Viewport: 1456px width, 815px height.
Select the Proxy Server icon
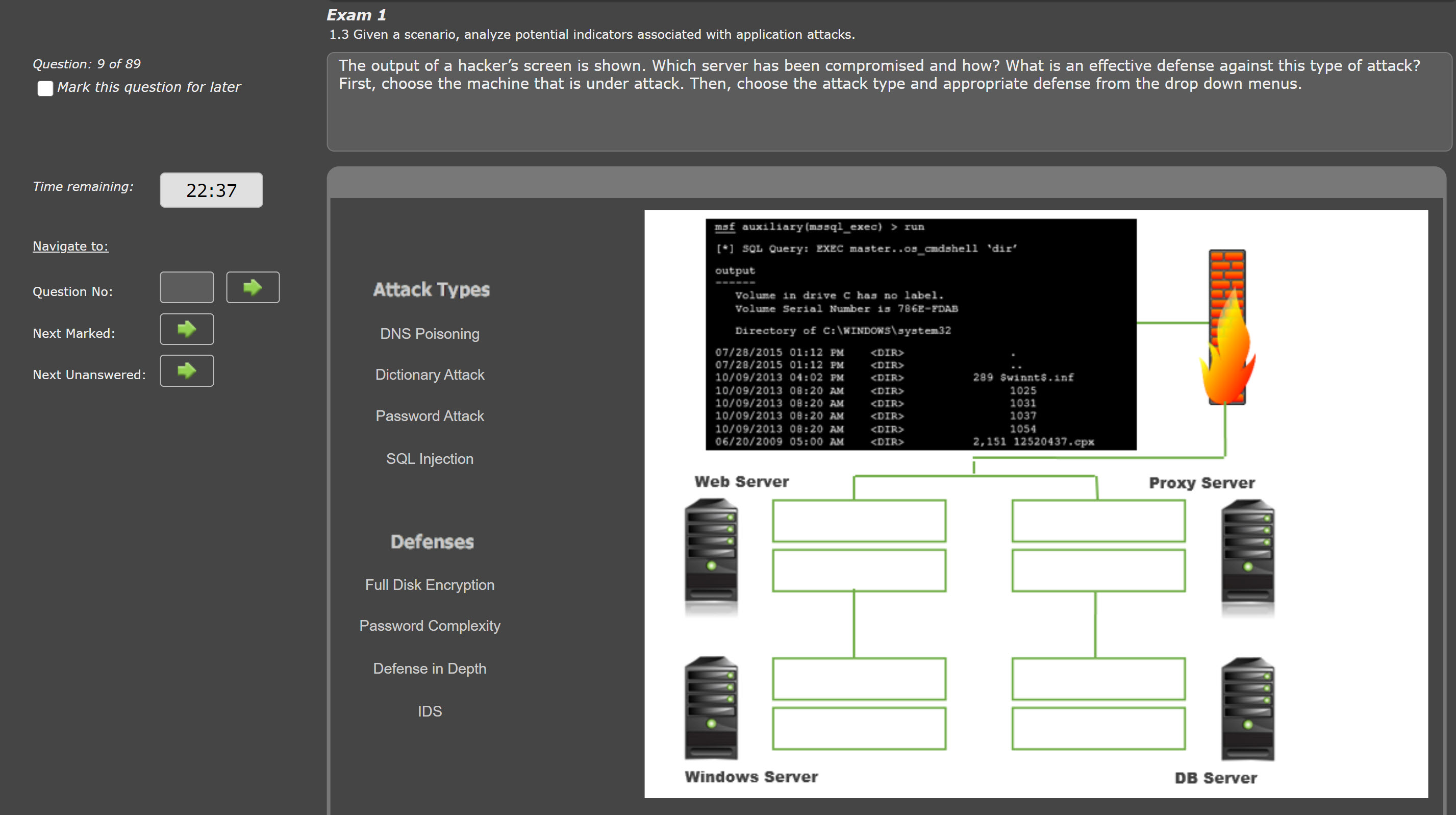(1247, 557)
